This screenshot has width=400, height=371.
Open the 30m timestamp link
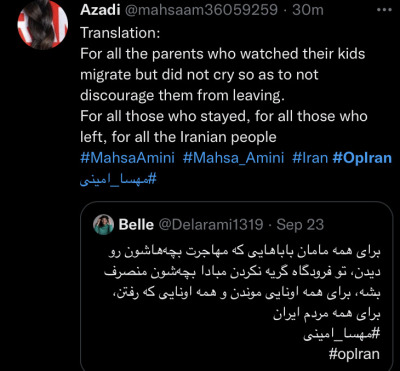(308, 10)
